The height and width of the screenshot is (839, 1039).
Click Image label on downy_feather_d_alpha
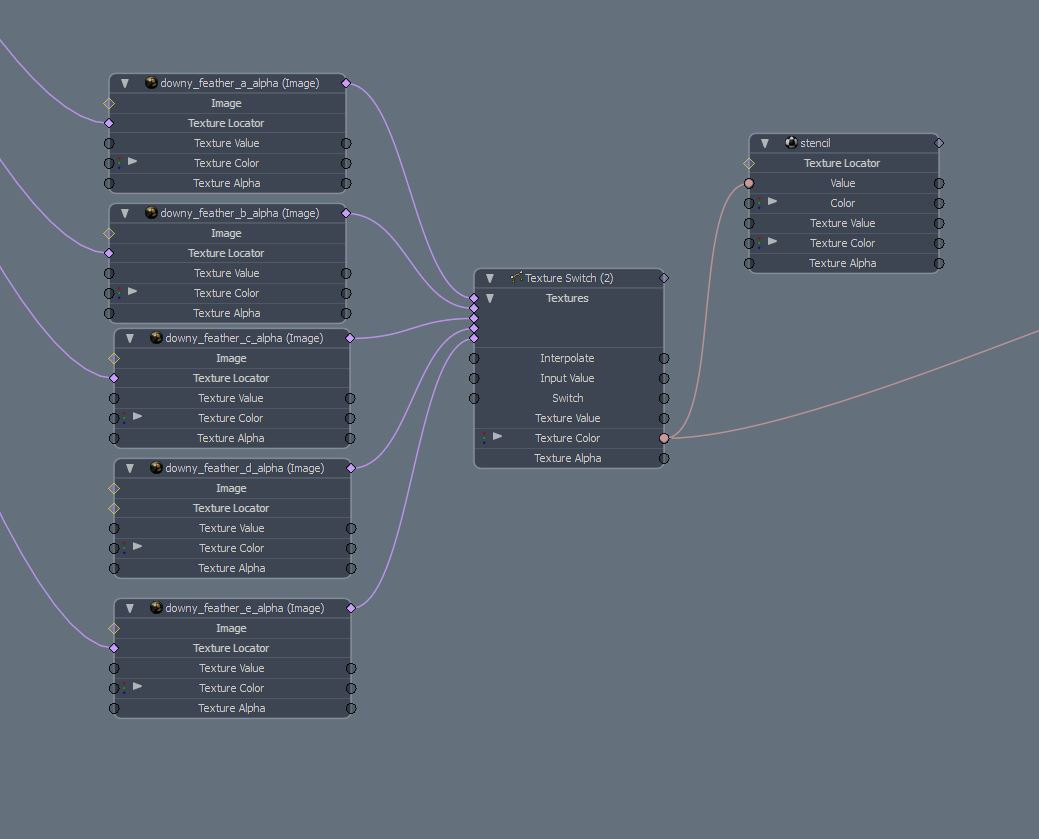(x=231, y=488)
